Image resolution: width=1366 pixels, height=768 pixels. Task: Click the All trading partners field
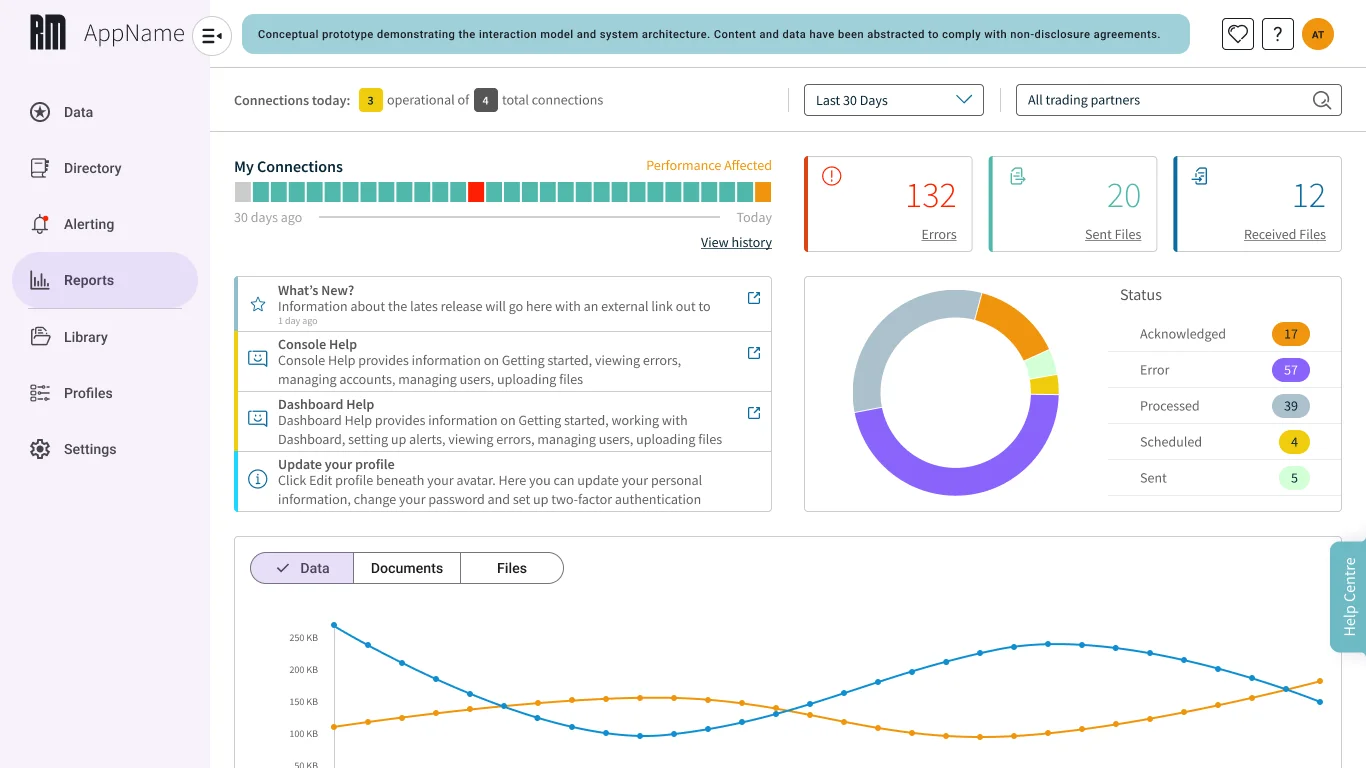pos(1179,100)
